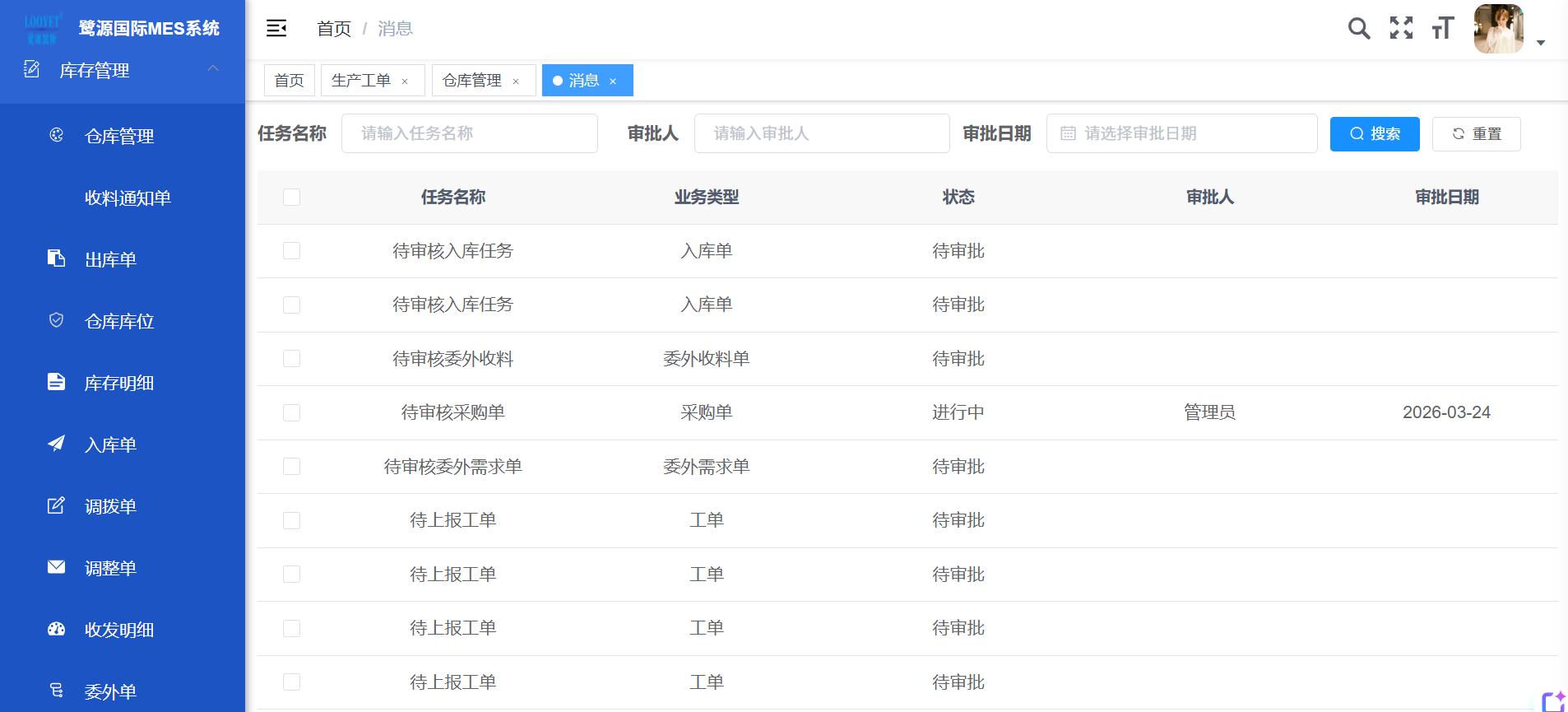The image size is (1568, 712).
Task: Tick checkbox for 待审核委外收料 row
Action: [291, 359]
